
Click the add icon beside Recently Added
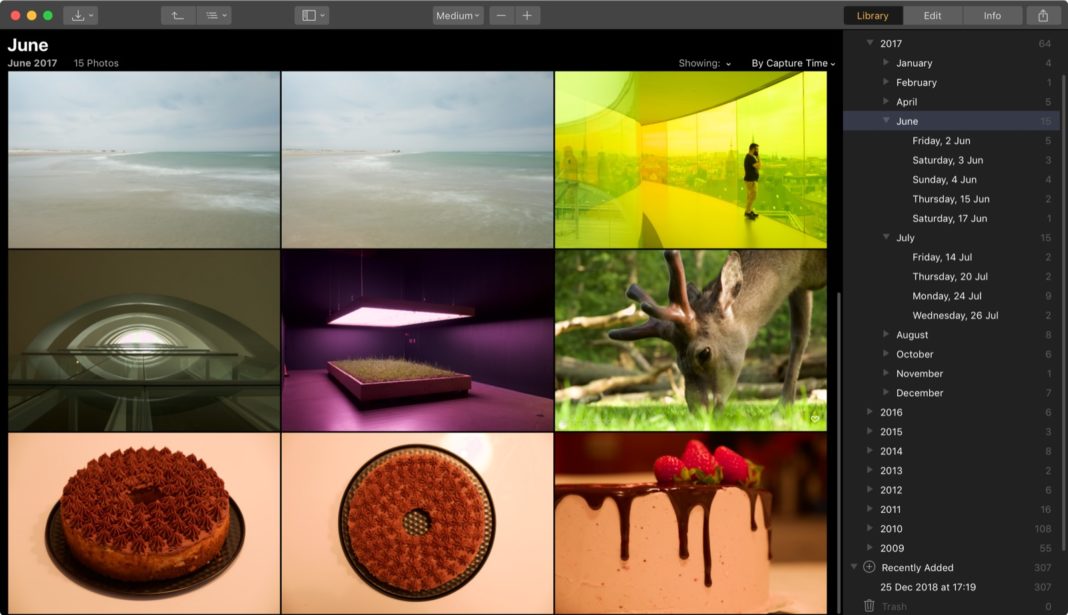coord(868,567)
